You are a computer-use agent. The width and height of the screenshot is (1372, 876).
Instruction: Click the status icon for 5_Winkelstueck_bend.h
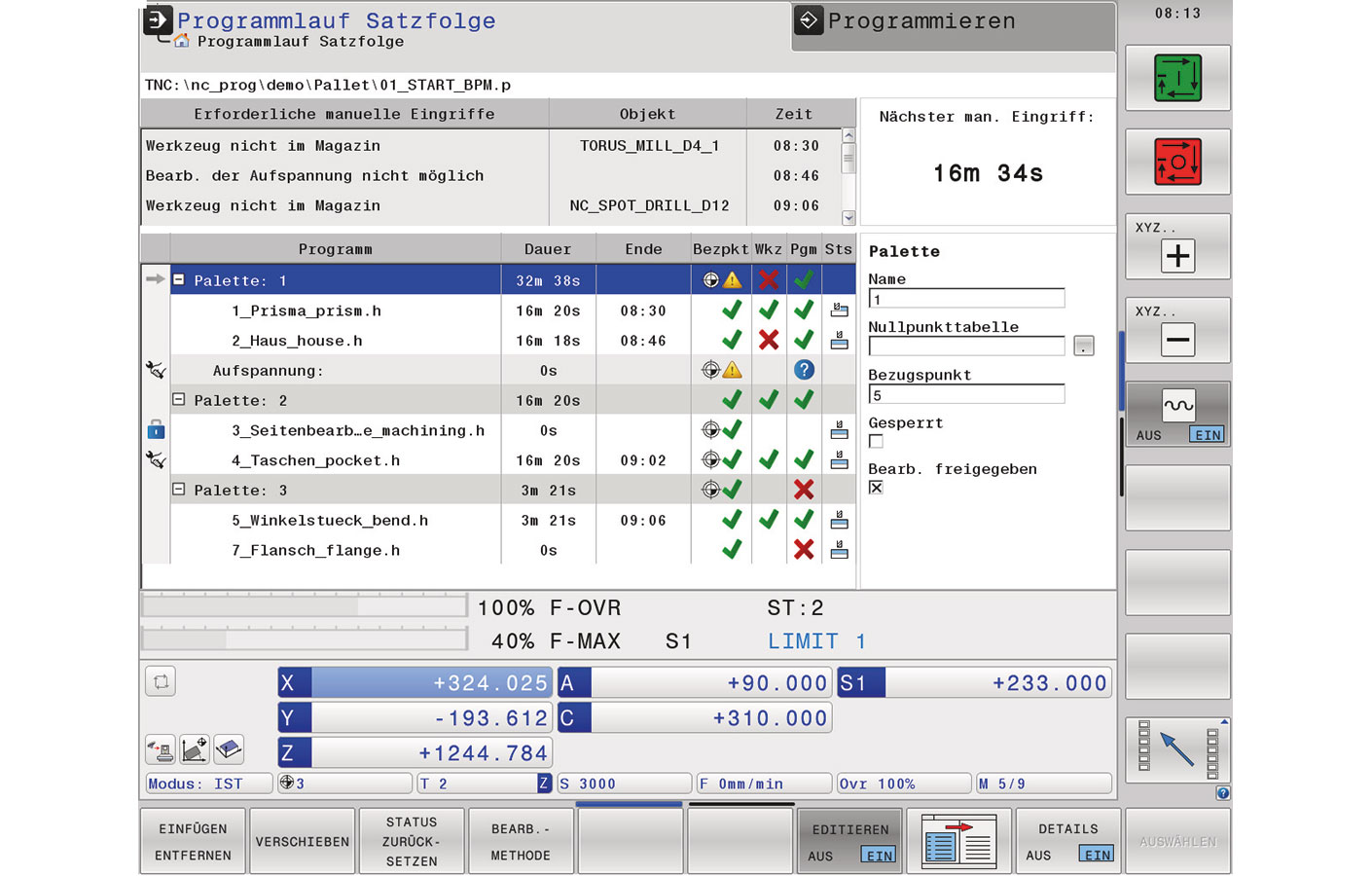click(x=839, y=521)
